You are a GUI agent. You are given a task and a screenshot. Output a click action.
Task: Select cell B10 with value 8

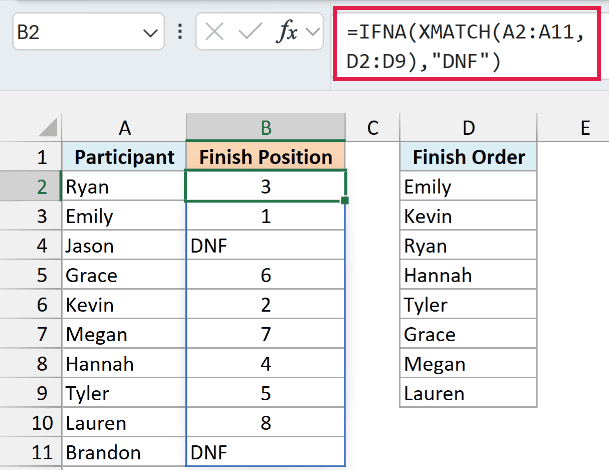point(266,422)
